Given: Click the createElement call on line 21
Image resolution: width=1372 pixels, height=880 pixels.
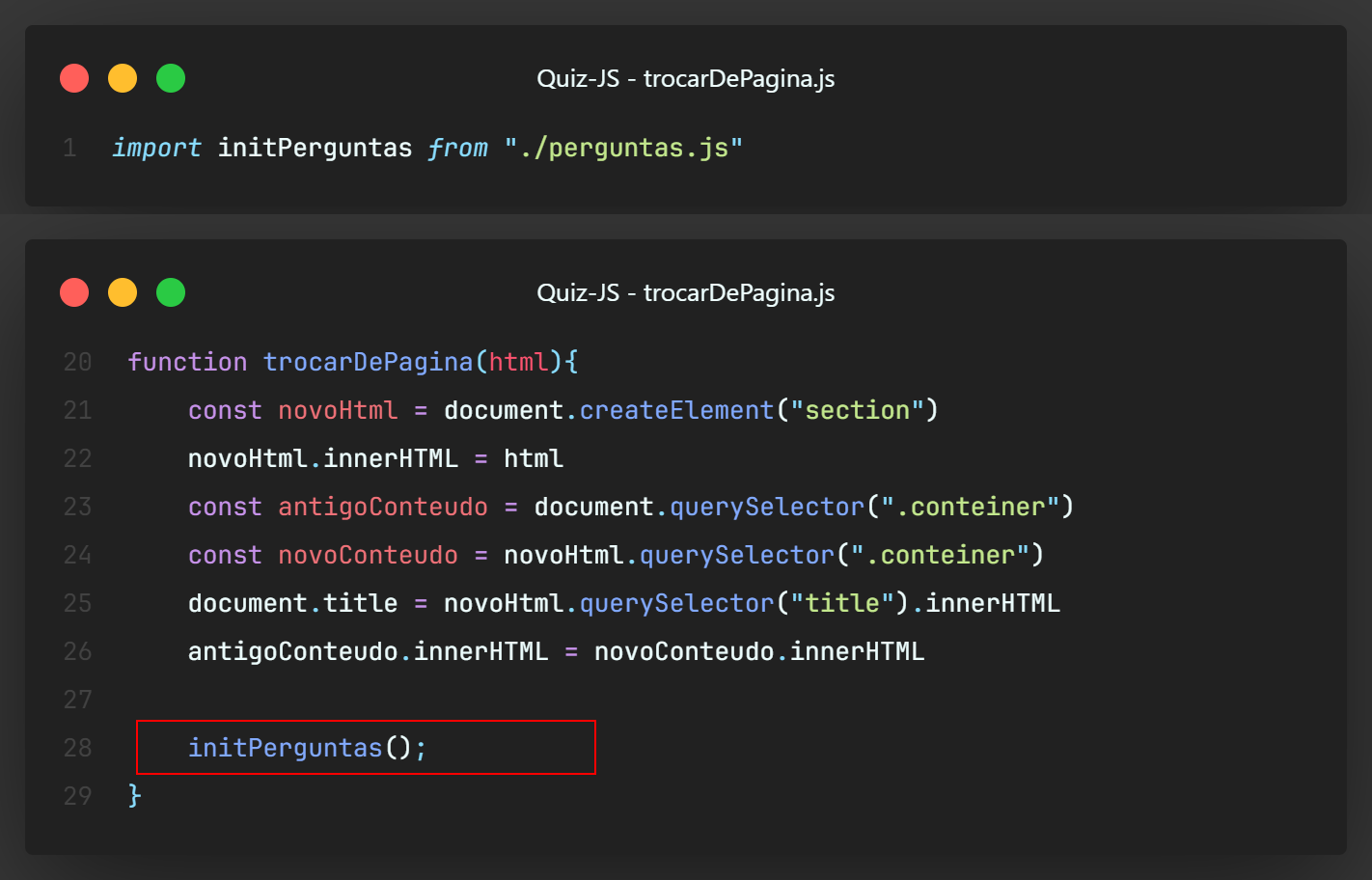Looking at the screenshot, I should click(x=675, y=409).
